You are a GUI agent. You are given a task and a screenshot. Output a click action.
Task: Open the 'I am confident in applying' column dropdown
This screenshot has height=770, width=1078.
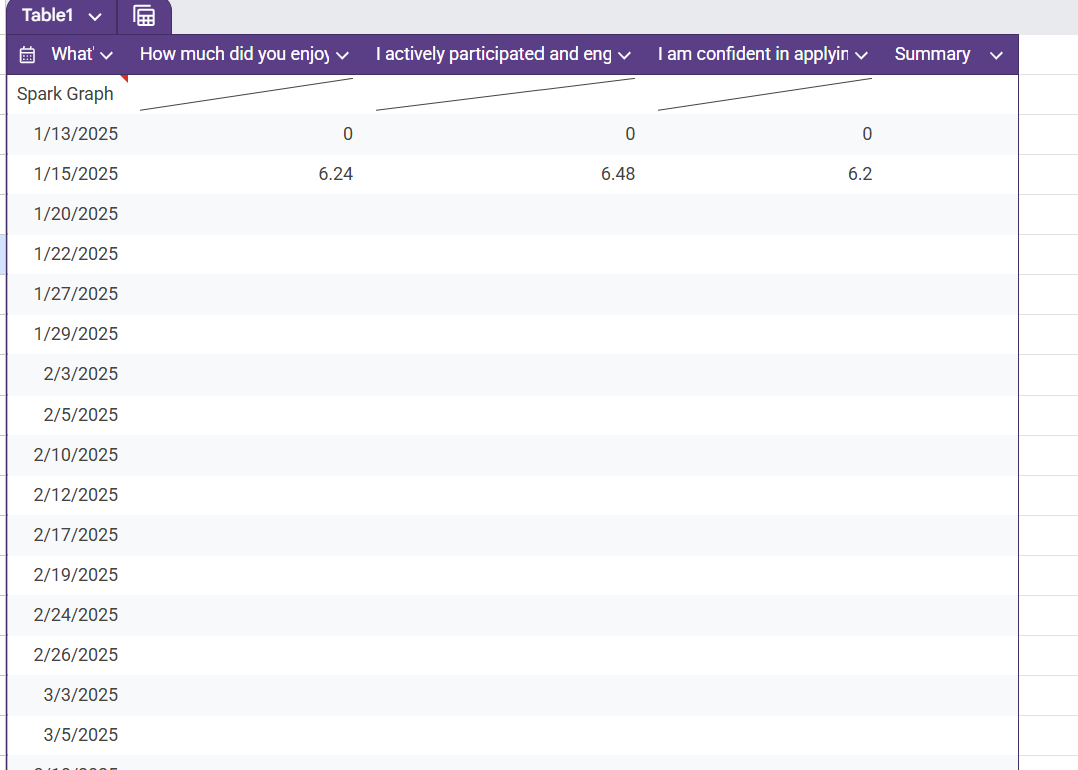[861, 56]
